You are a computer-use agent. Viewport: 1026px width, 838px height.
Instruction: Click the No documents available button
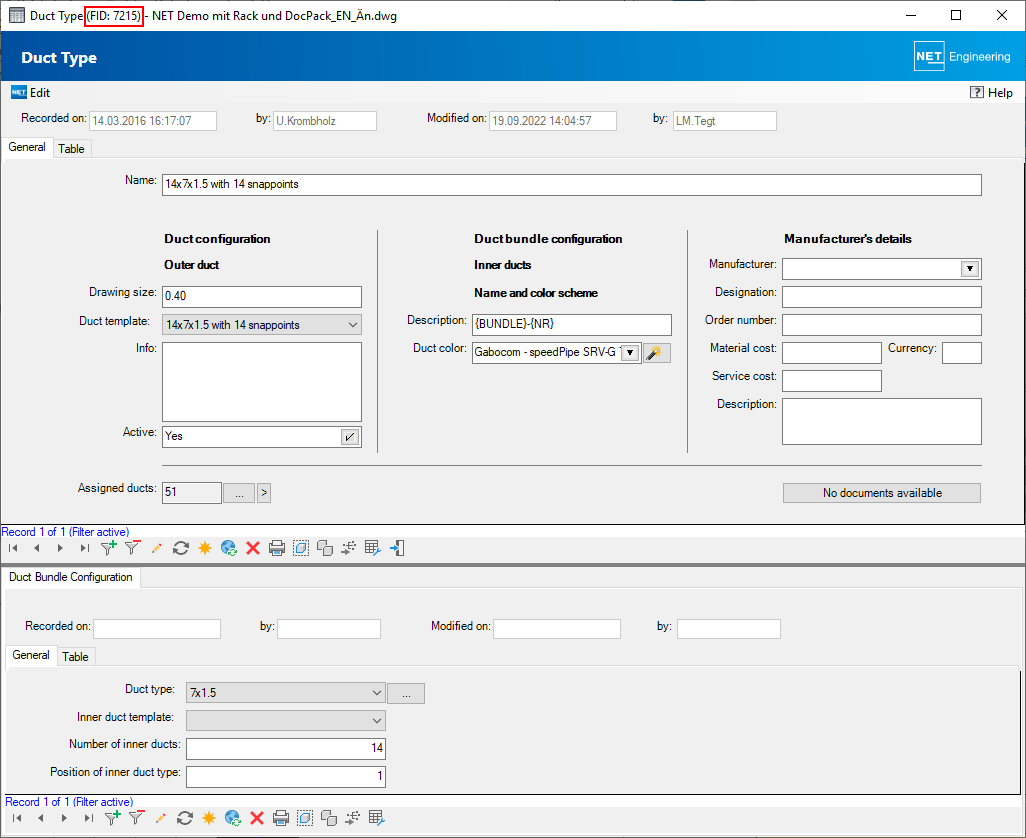click(x=882, y=493)
